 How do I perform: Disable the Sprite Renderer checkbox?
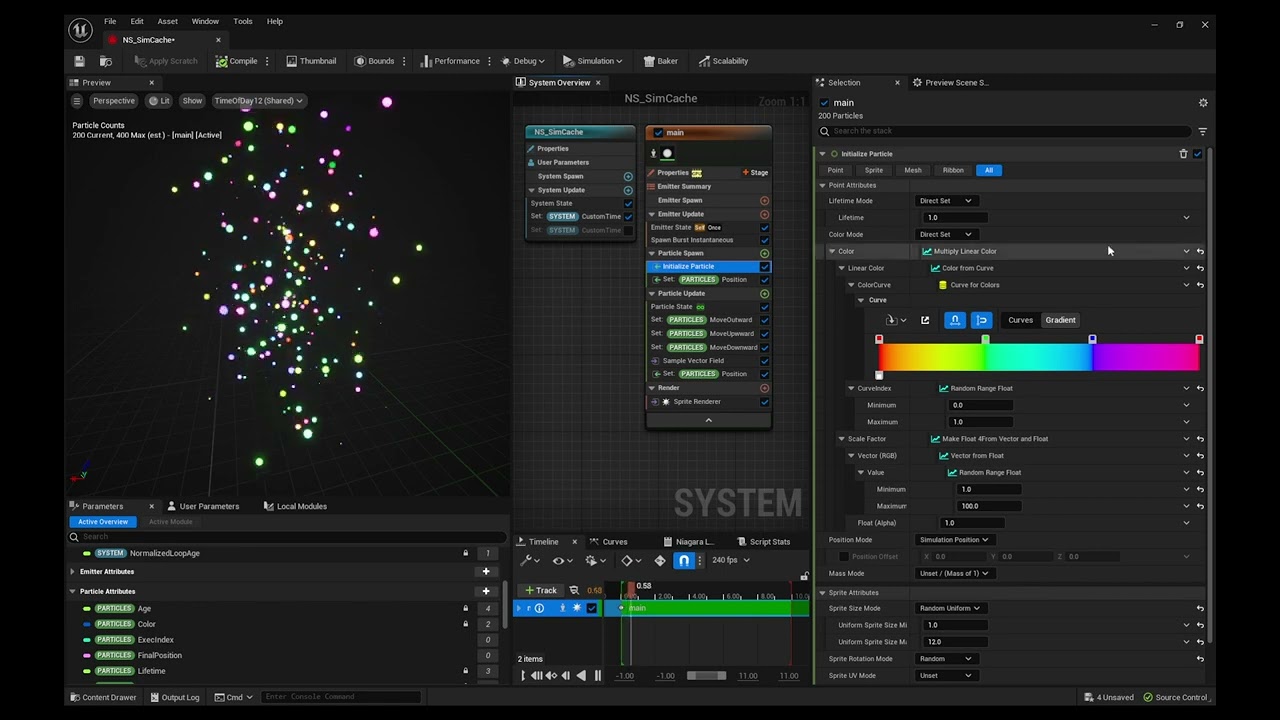pyautogui.click(x=765, y=402)
